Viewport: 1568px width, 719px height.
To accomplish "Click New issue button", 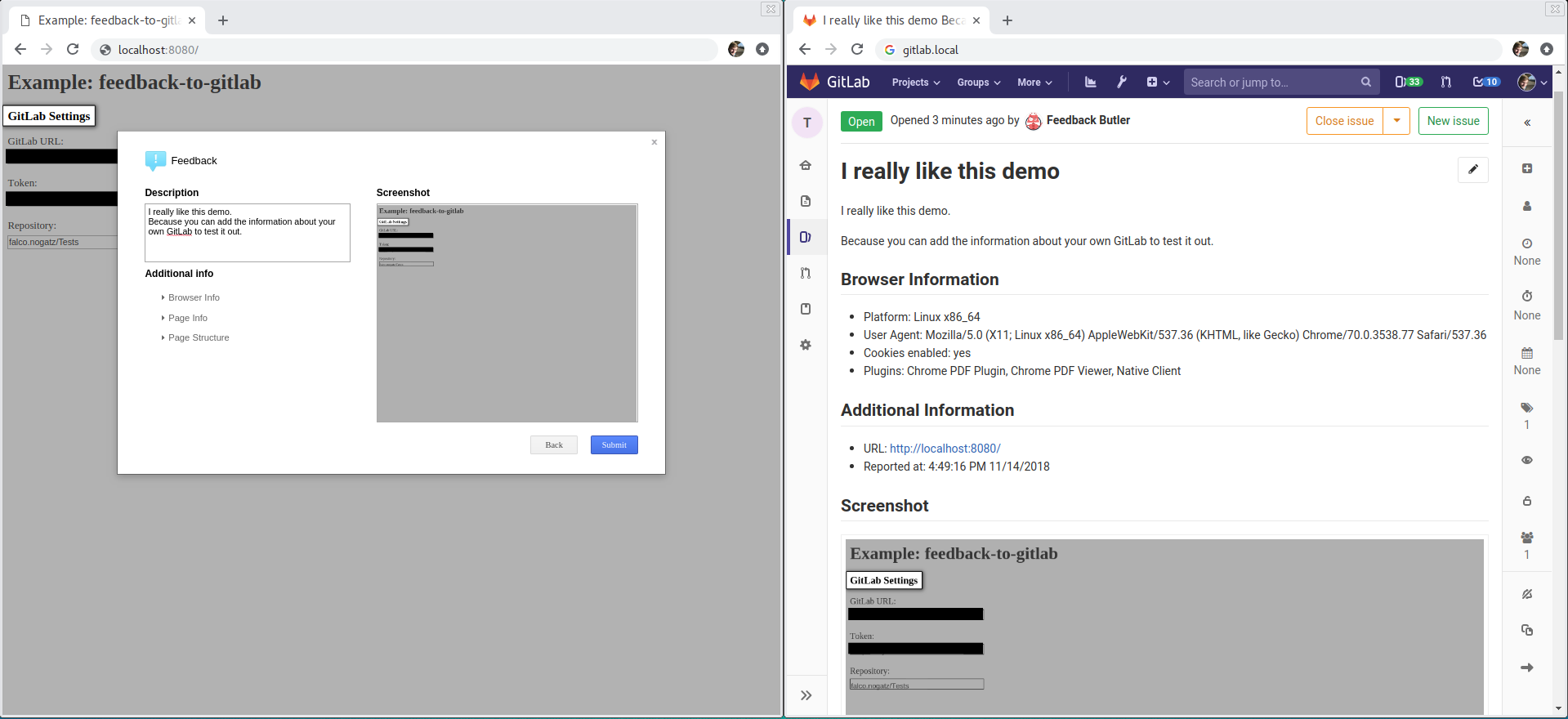I will coord(1453,121).
